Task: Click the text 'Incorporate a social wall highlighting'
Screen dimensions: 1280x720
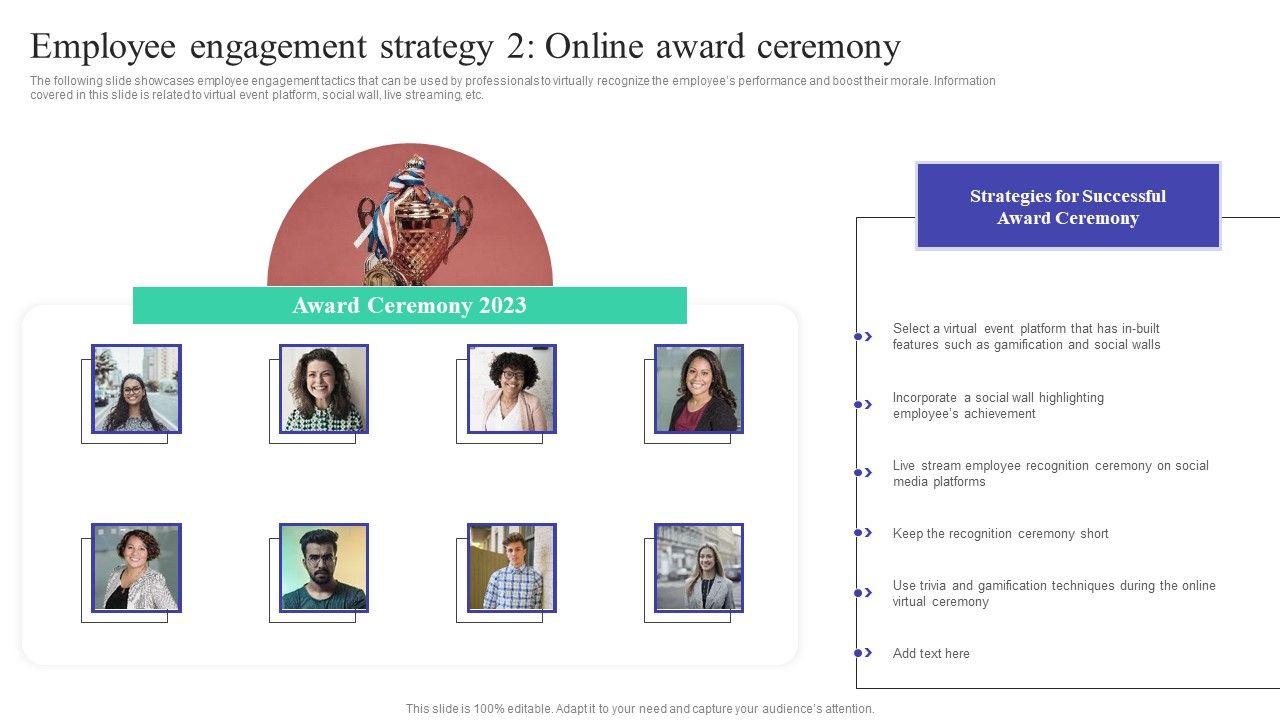Action: click(x=998, y=397)
